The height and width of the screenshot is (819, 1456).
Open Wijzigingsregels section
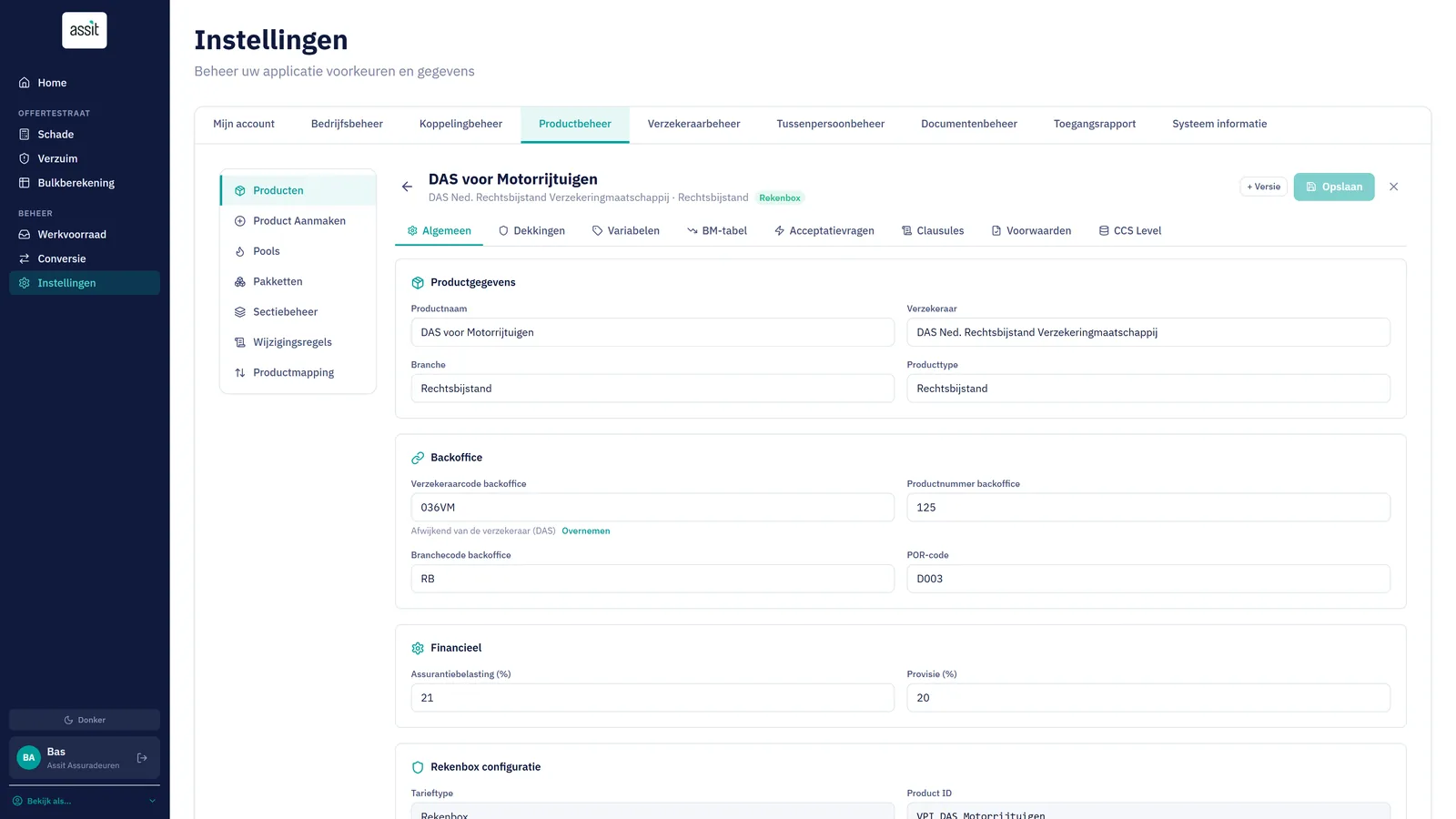coord(298,342)
